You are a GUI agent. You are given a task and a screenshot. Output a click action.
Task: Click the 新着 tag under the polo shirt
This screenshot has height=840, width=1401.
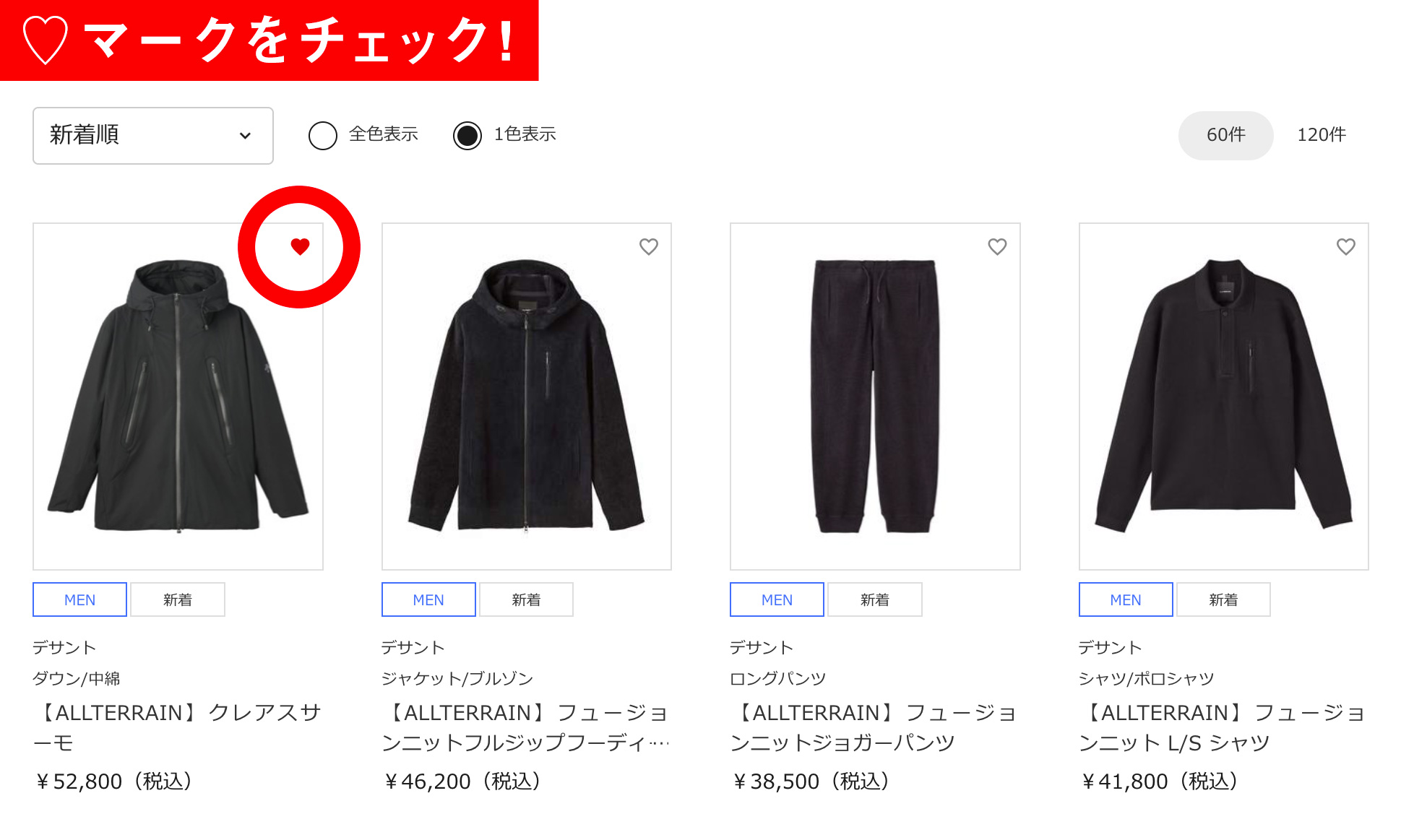click(x=1223, y=599)
